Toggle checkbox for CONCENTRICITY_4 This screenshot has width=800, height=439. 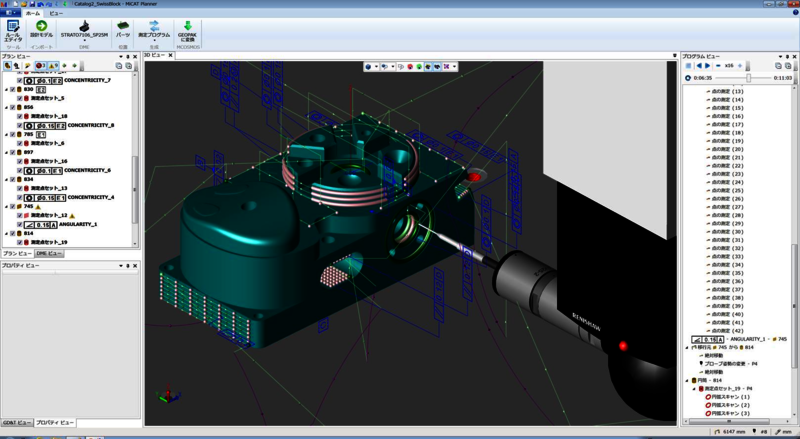(20, 197)
